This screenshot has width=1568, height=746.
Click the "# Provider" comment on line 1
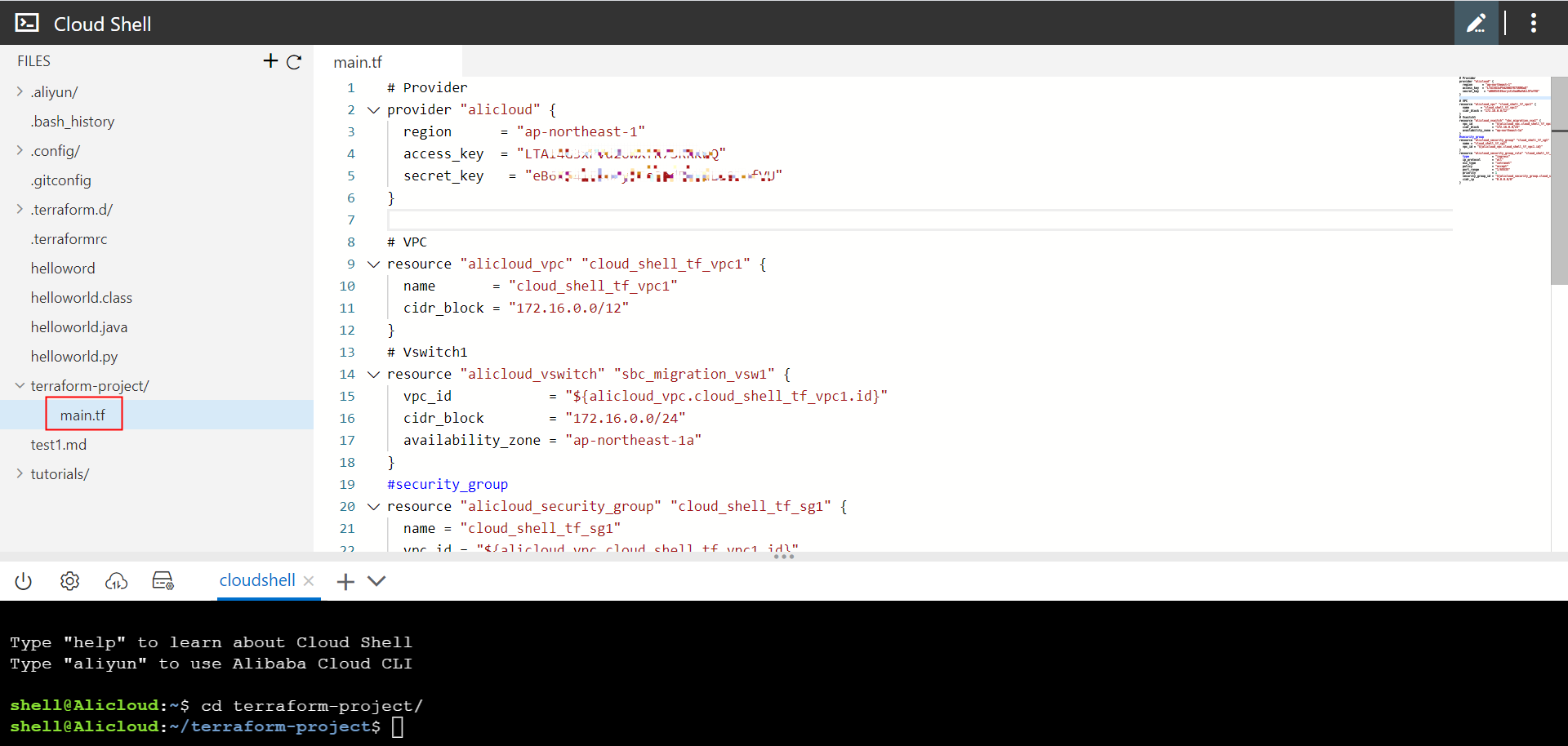point(427,88)
